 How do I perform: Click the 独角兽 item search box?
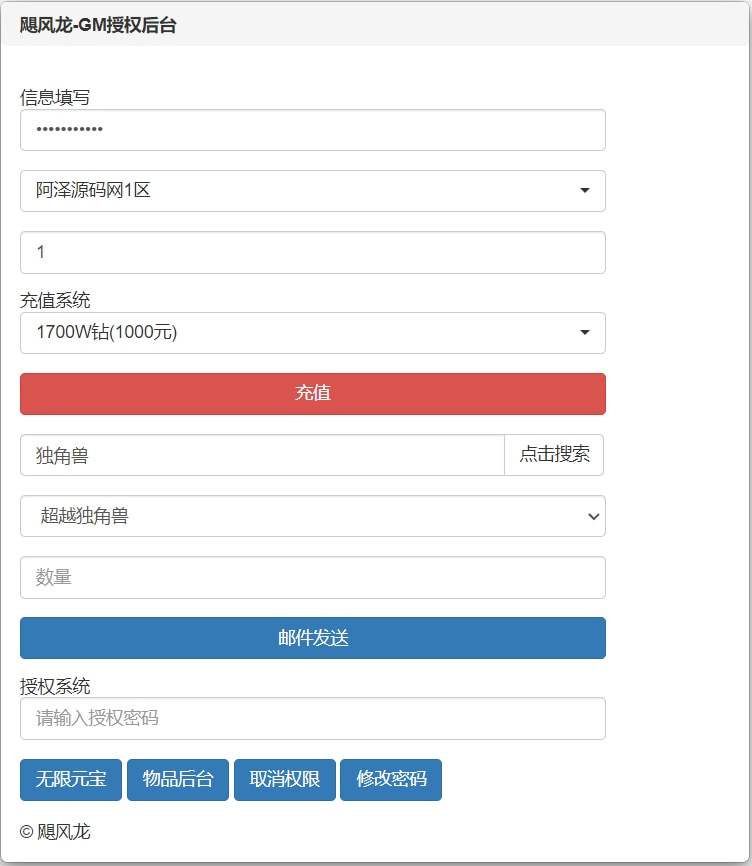(x=262, y=455)
